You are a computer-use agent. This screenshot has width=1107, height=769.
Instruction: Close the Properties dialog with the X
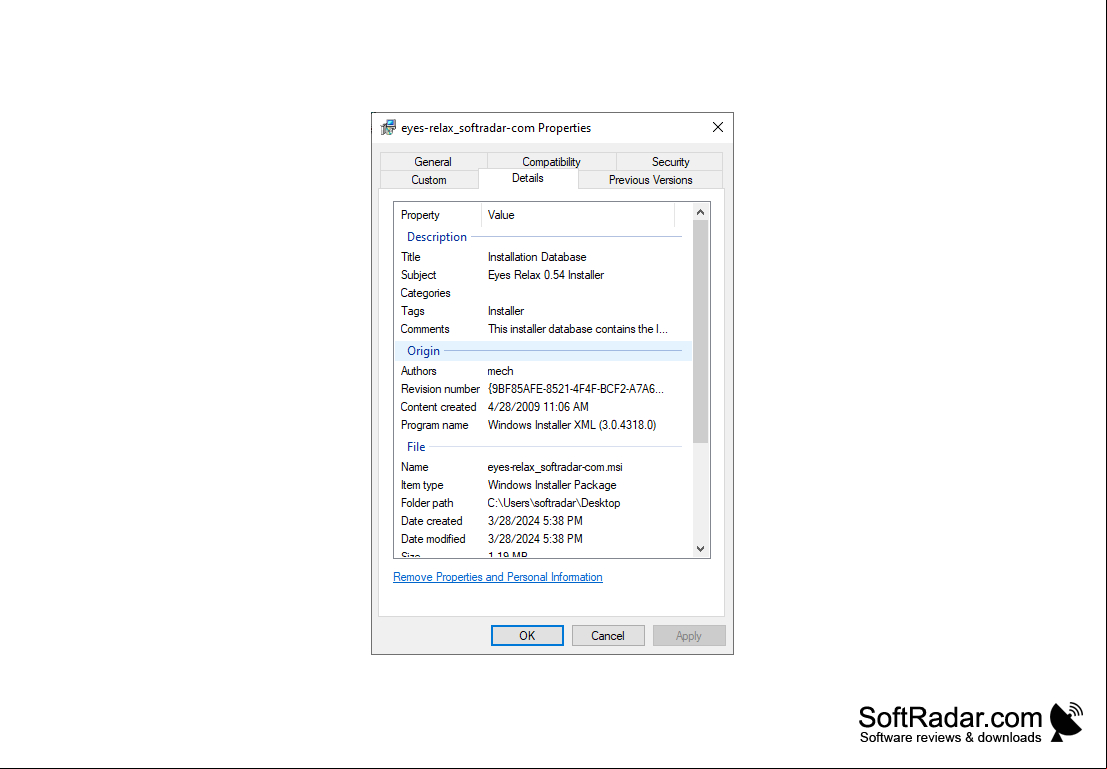click(x=718, y=127)
